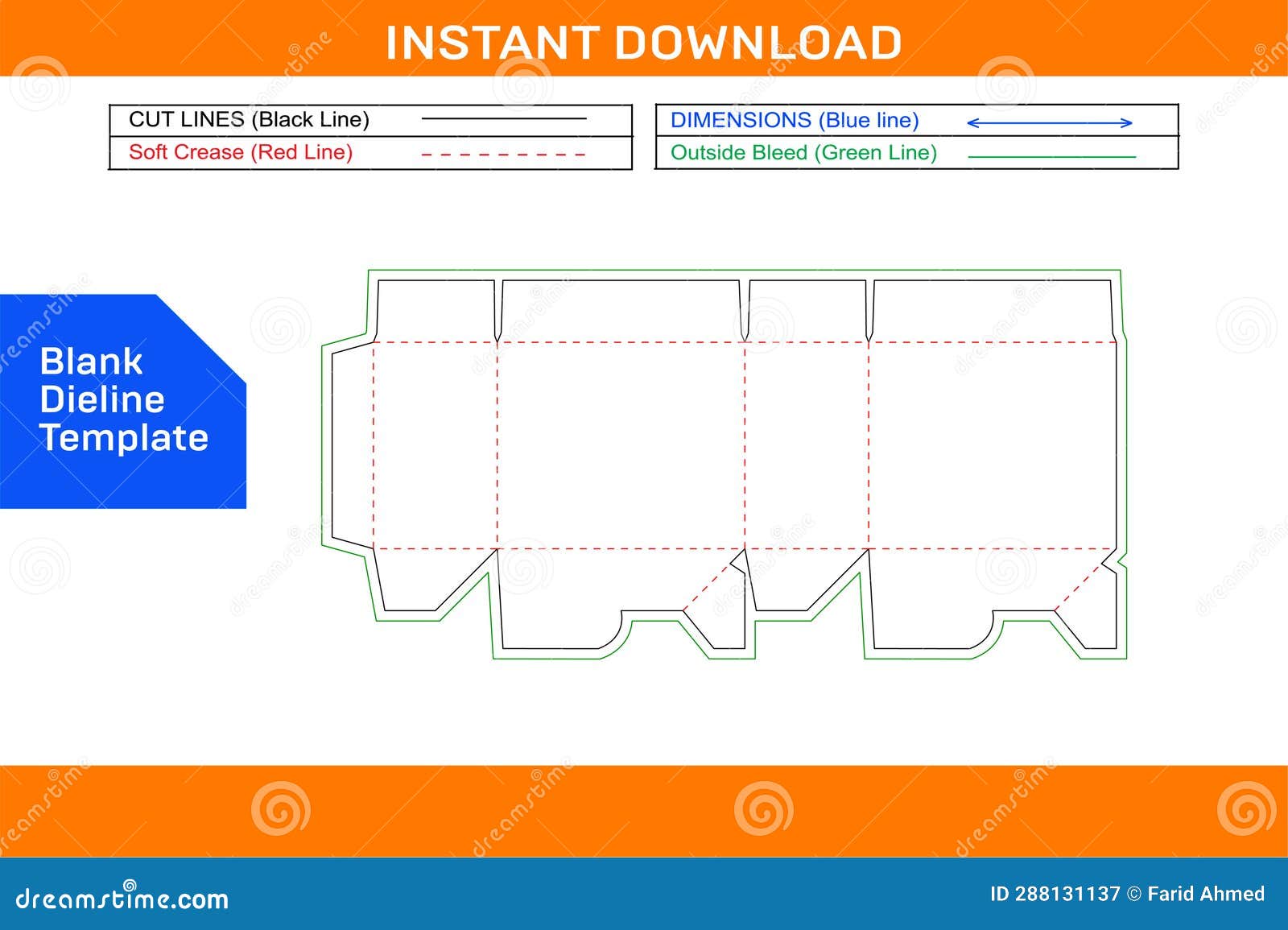1288x930 pixels.
Task: Select the black cut line sample
Action: pos(506,118)
